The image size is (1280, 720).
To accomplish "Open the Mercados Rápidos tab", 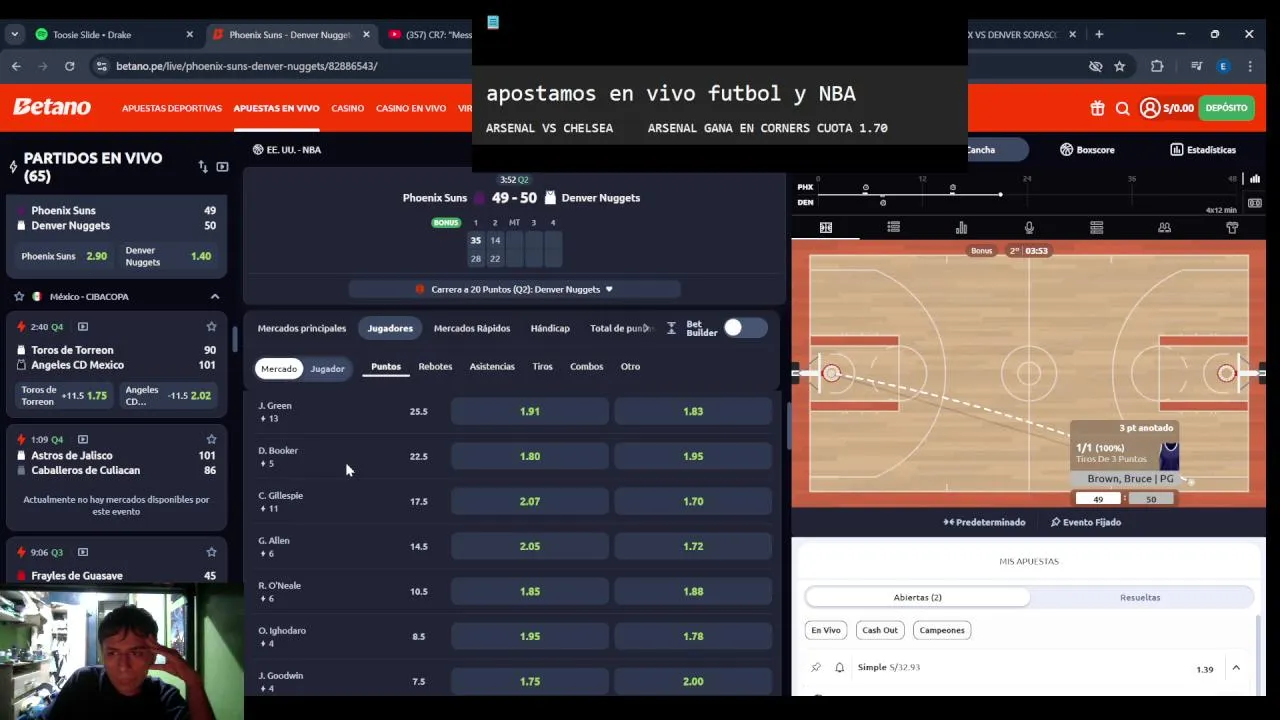I will click(472, 328).
